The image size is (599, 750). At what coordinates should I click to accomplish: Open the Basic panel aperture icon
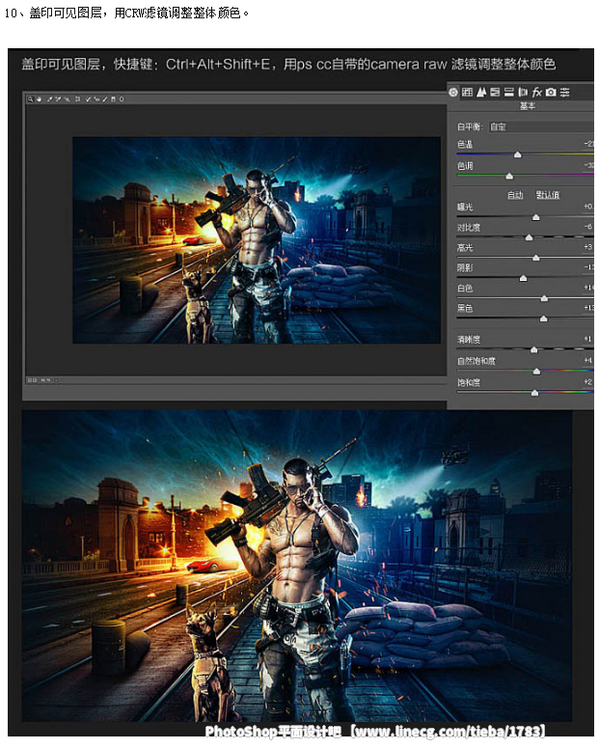[453, 92]
